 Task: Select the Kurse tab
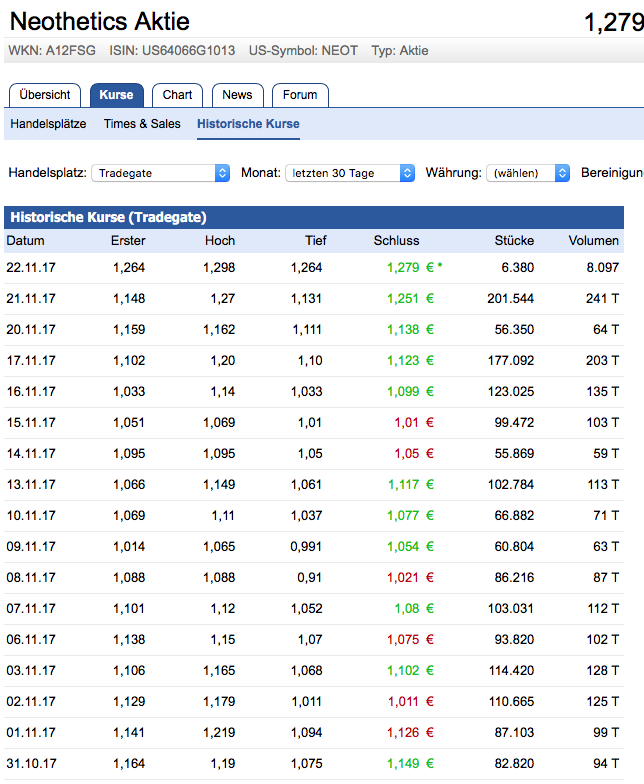coord(116,95)
